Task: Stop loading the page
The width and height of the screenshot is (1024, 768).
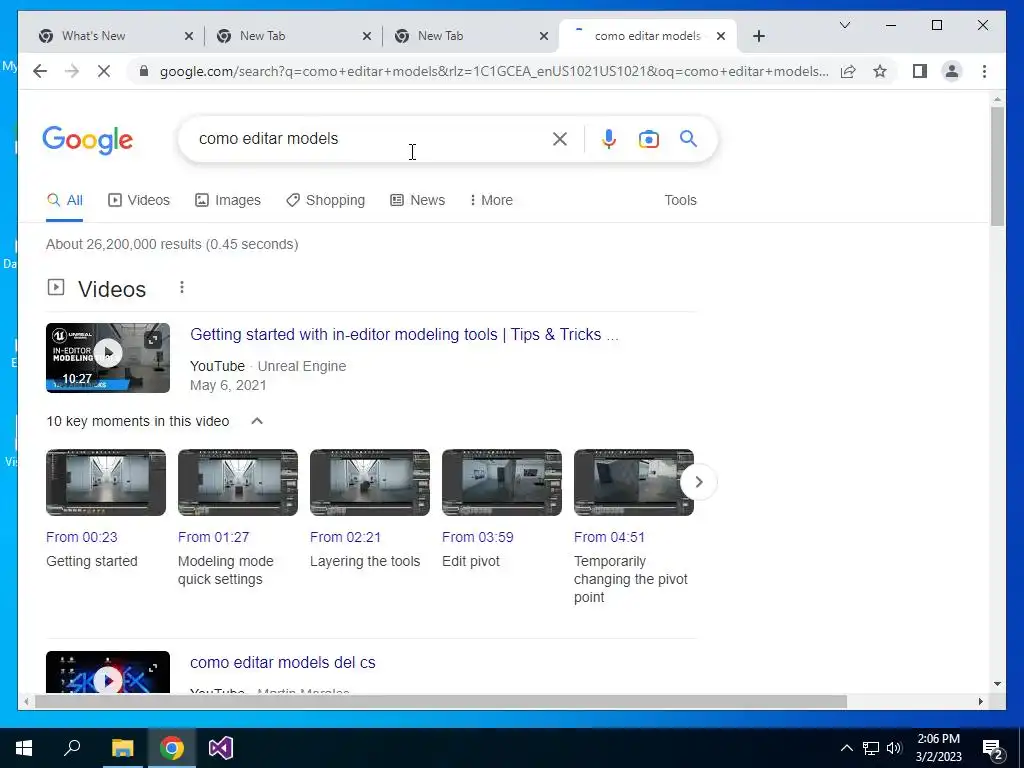Action: tap(104, 71)
